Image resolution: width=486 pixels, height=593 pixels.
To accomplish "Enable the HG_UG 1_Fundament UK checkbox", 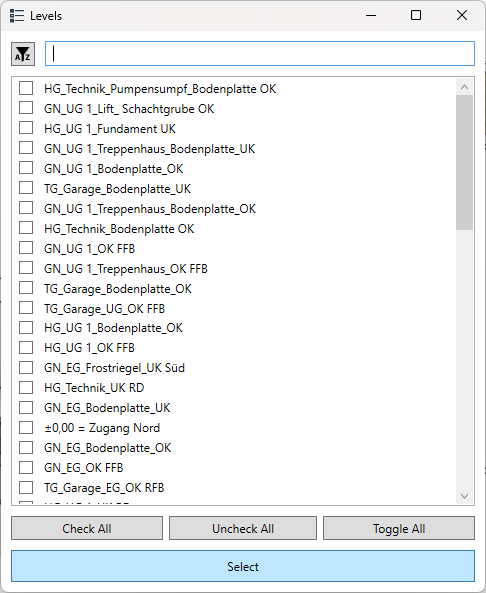I will pos(26,128).
